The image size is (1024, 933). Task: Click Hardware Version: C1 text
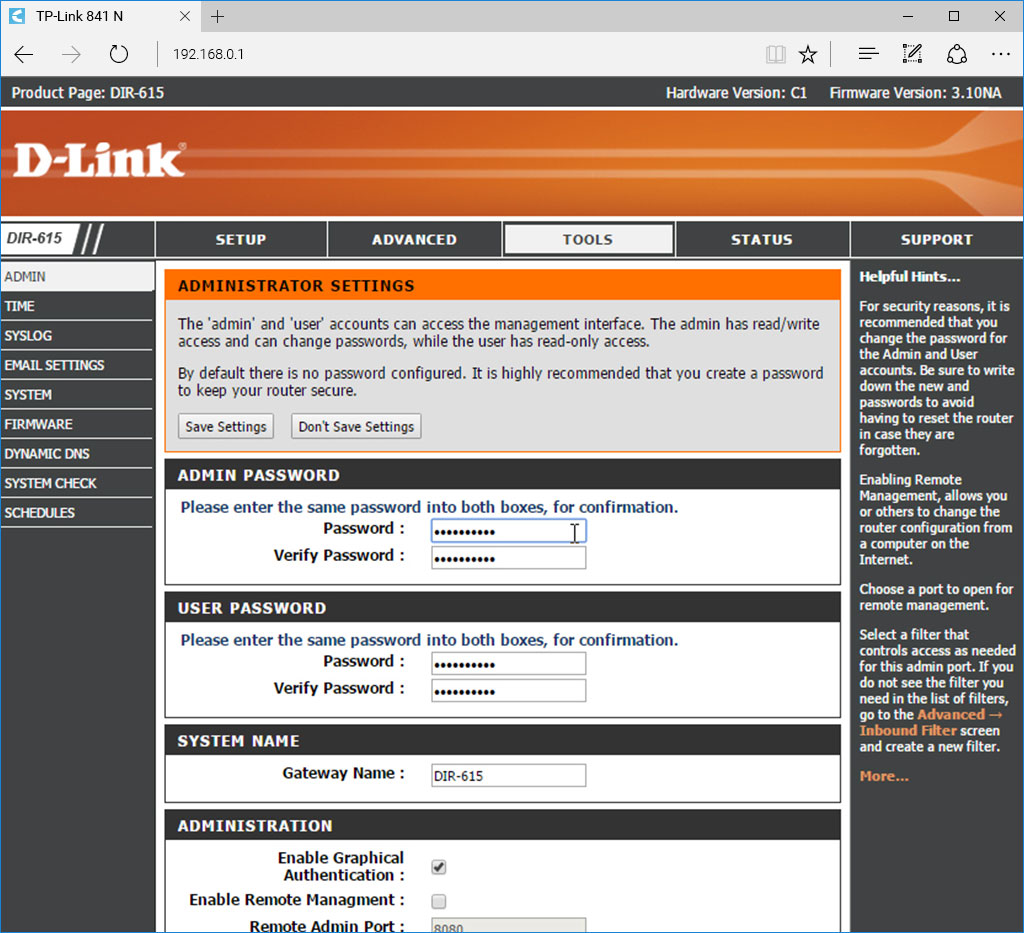736,93
